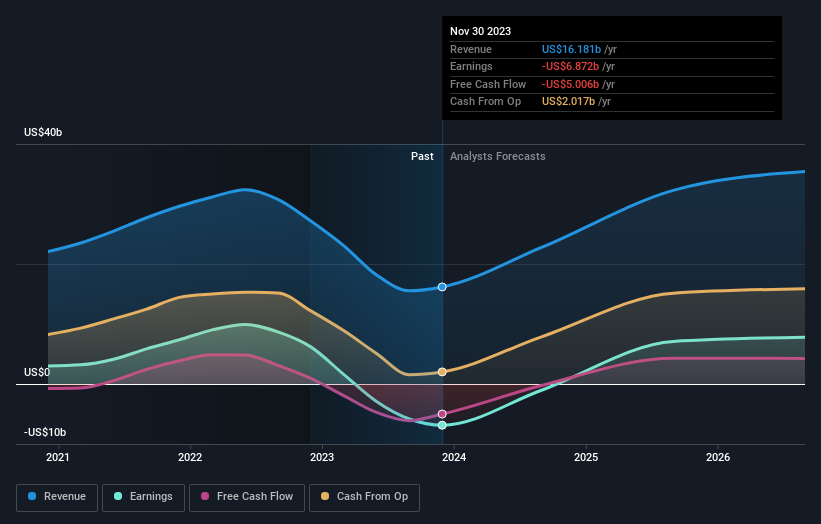Click the 2026 x-axis label
The height and width of the screenshot is (524, 821).
717,457
